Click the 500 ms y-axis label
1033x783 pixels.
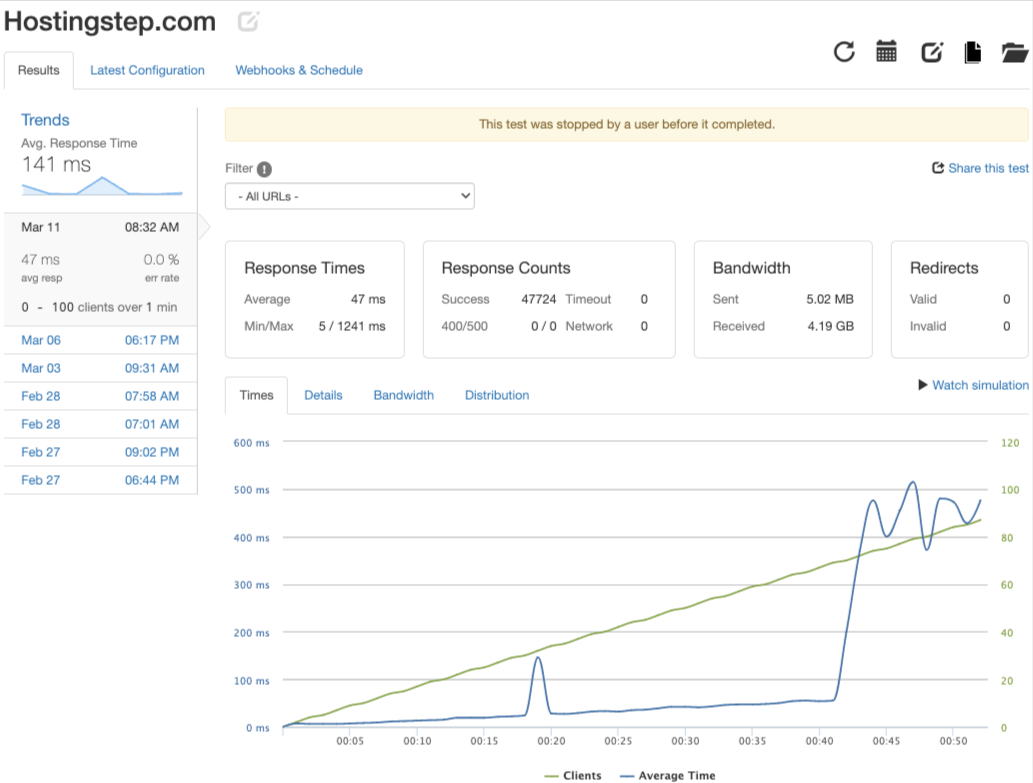(252, 490)
